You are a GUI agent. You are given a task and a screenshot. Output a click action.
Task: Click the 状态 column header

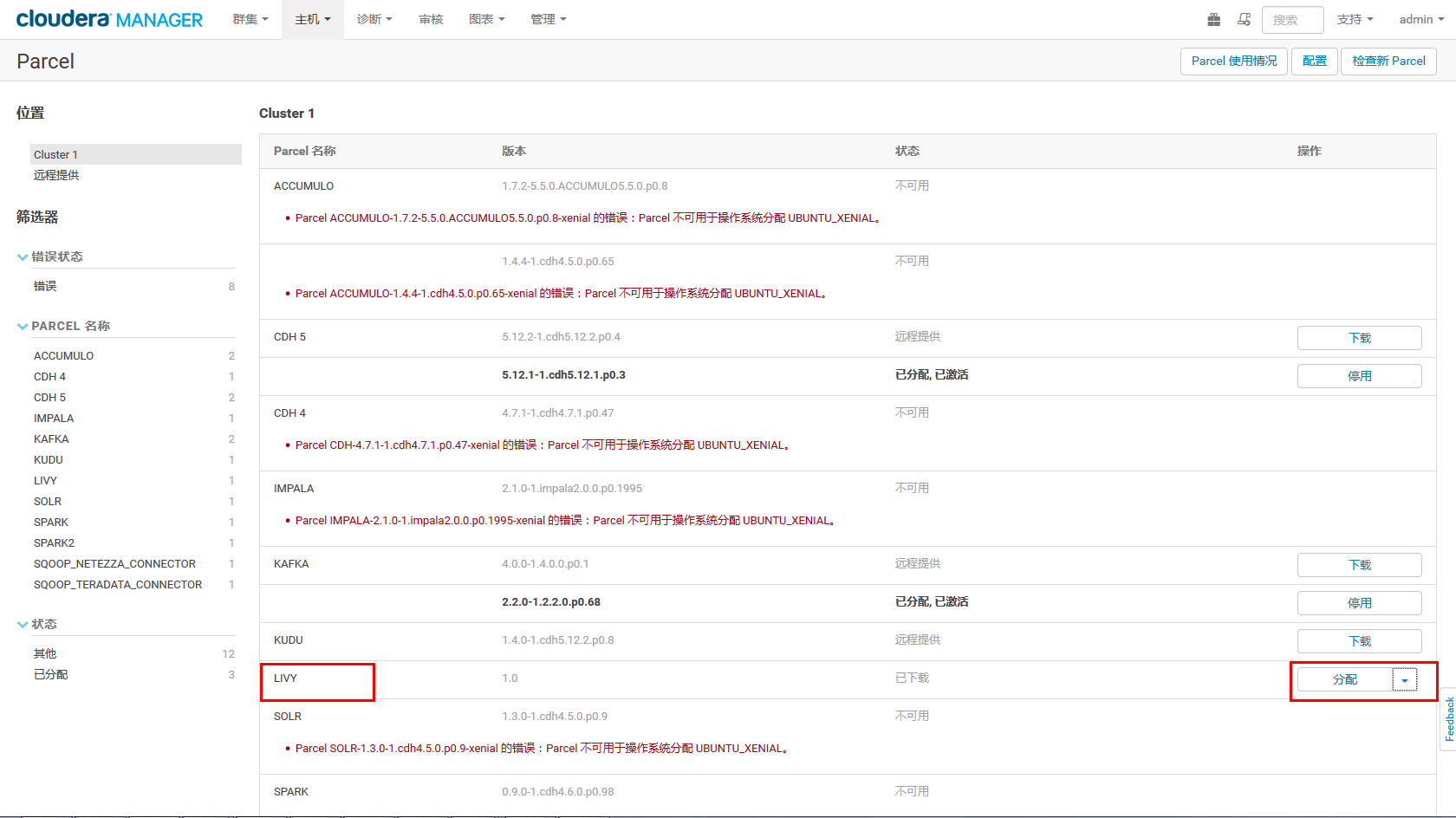[907, 151]
